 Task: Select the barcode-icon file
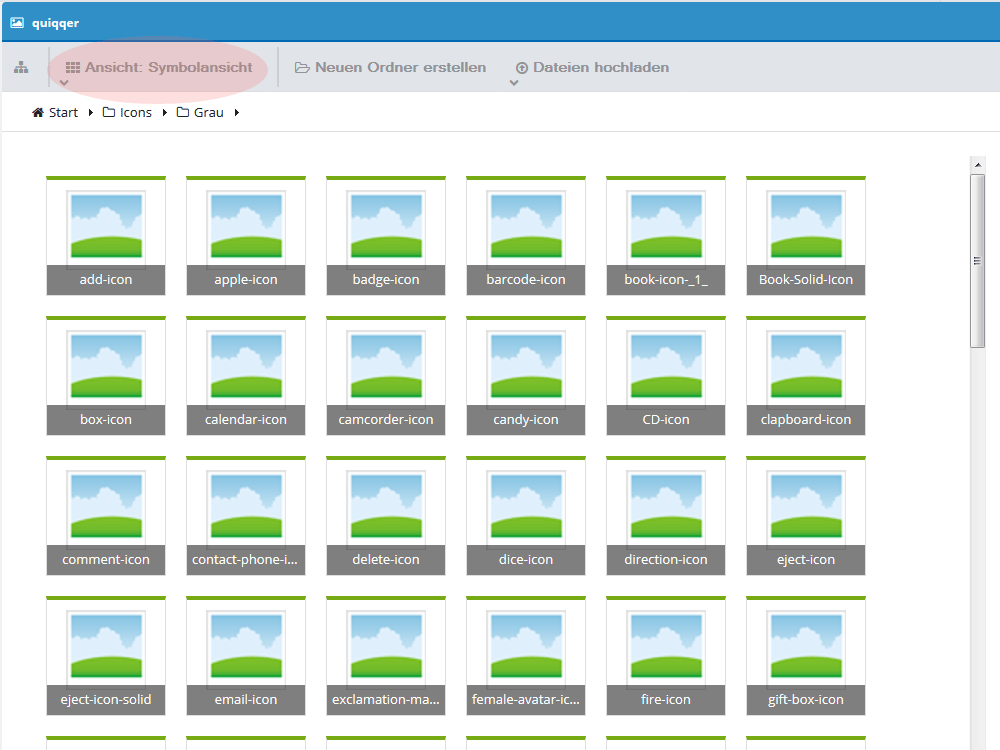point(526,235)
